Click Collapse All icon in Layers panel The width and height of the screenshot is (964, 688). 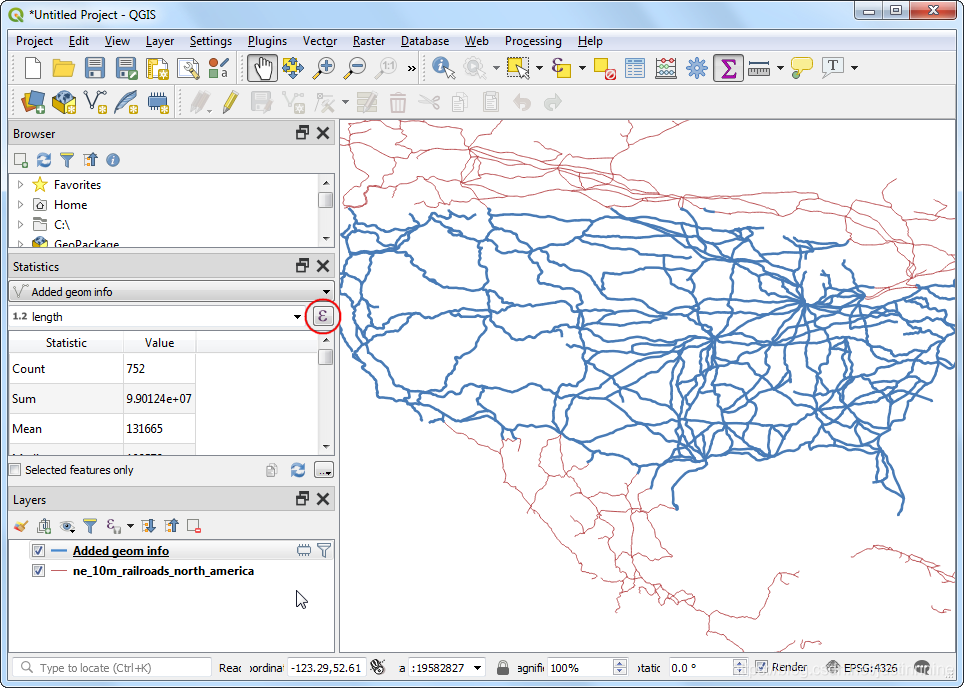[172, 526]
